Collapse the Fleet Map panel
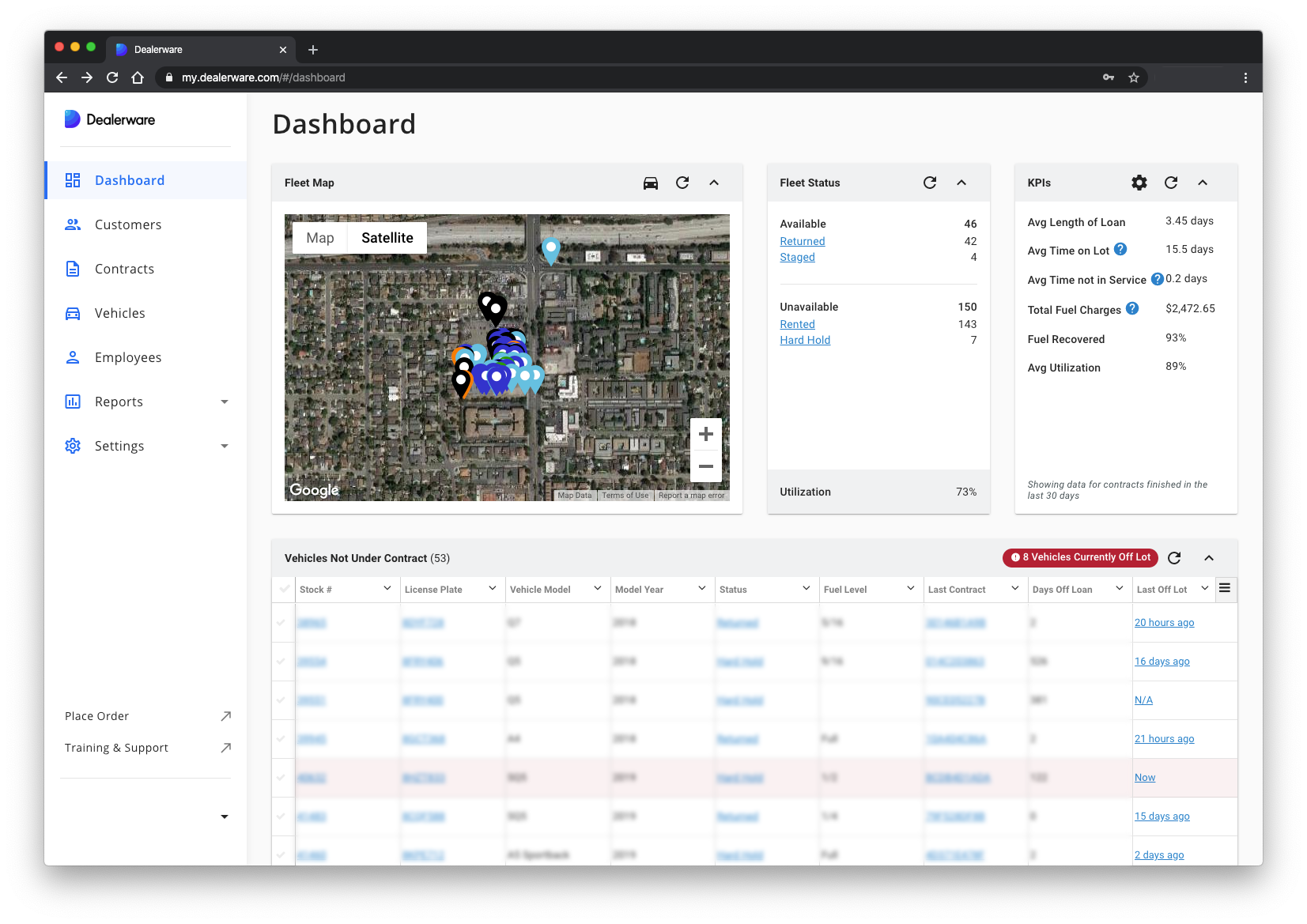1307x924 pixels. (x=714, y=183)
